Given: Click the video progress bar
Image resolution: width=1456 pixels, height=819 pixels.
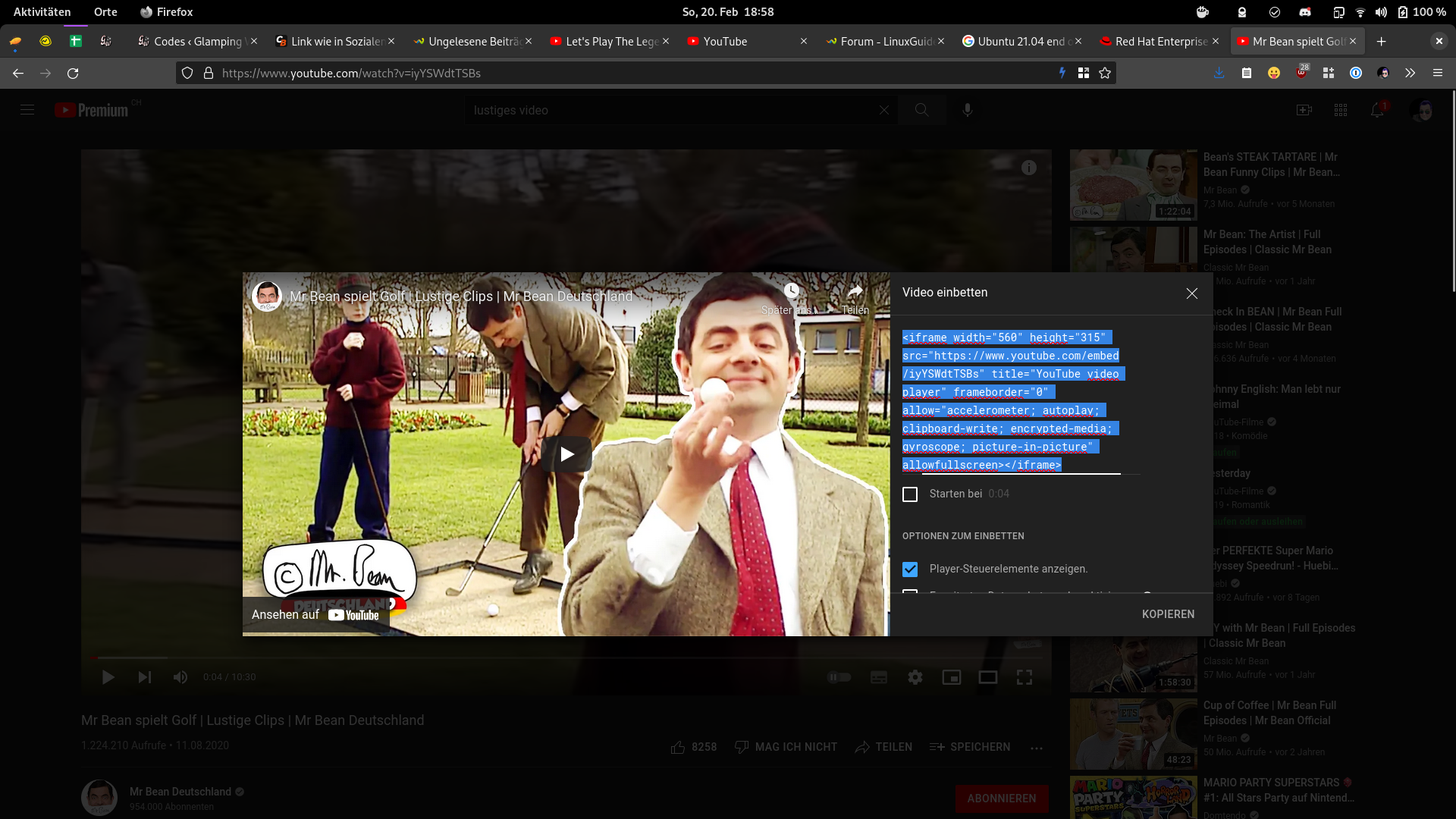Looking at the screenshot, I should click(566, 657).
